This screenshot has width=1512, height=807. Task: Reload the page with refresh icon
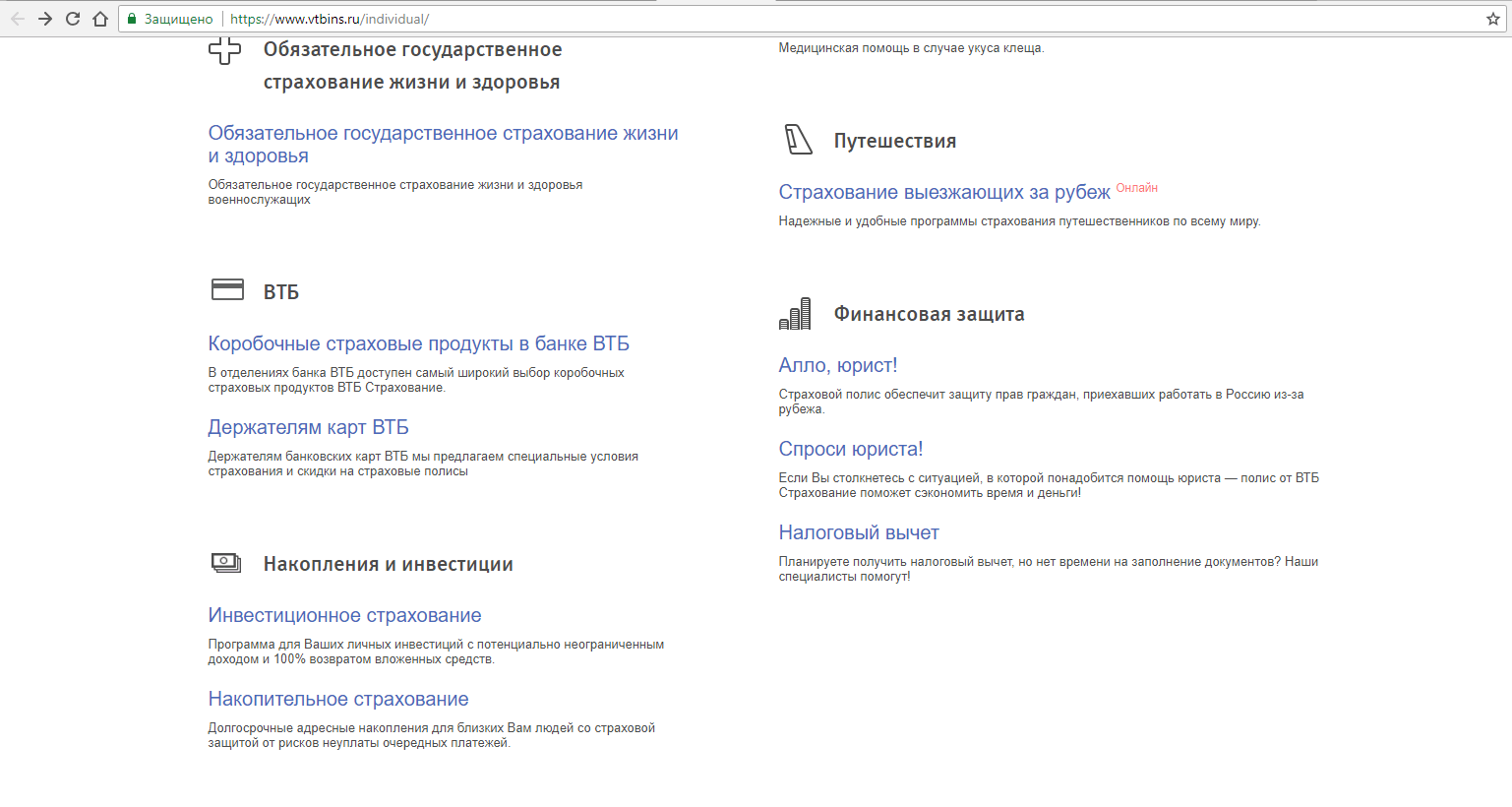(x=73, y=19)
